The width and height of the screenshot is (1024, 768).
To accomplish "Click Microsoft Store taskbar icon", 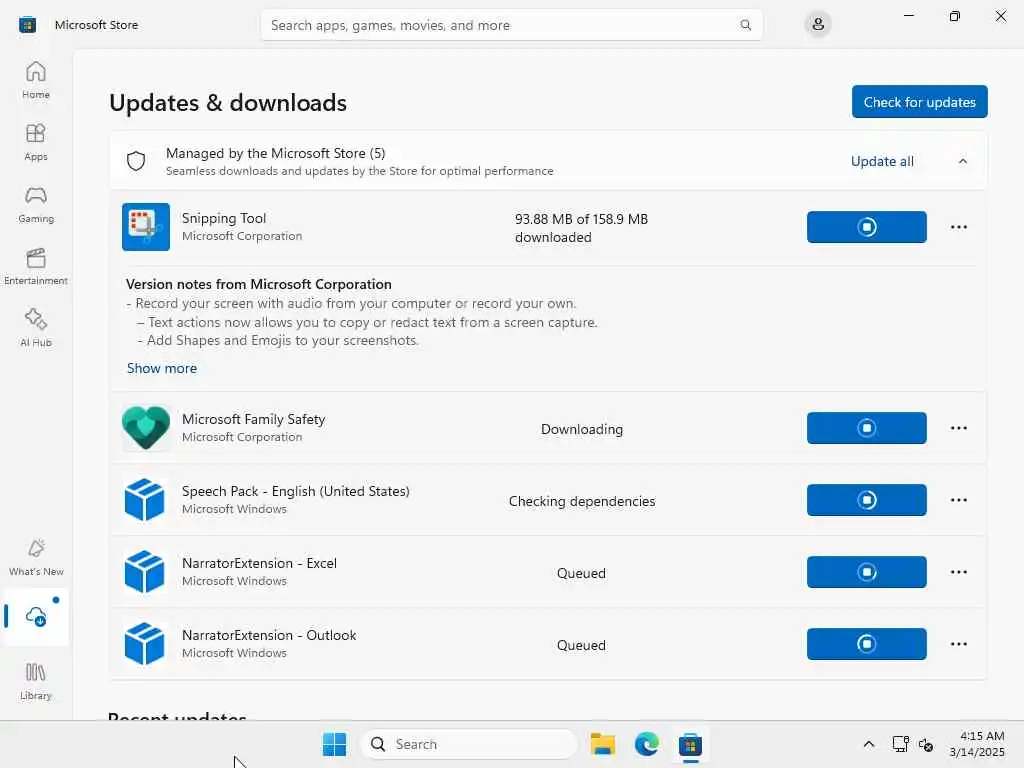I will point(690,744).
